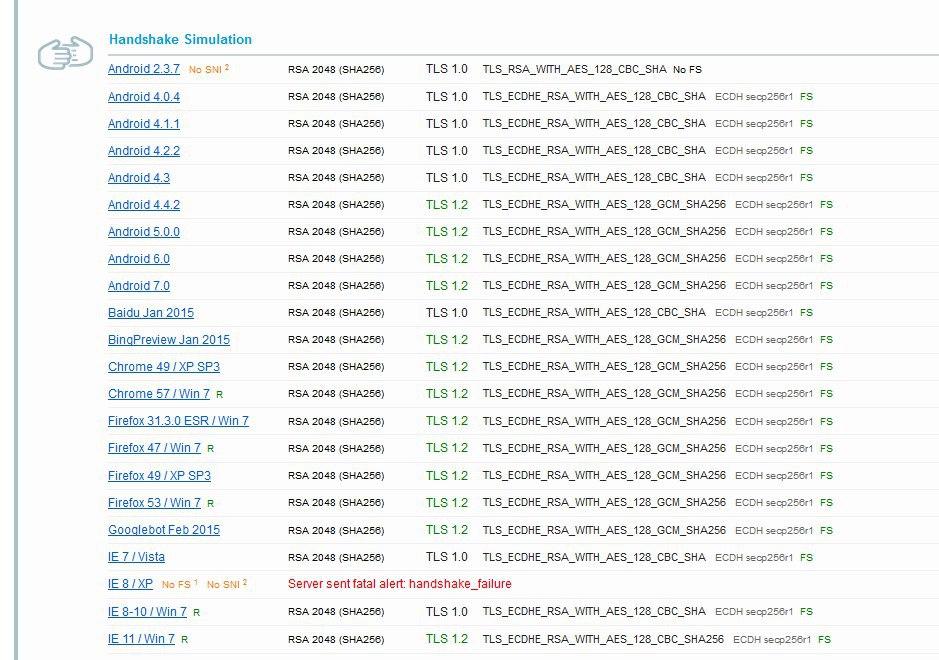The height and width of the screenshot is (660, 939).
Task: Click the TLS_RSA_WITH_AES_128_CBC_SHA cipher for Android 2.3.7
Action: [x=574, y=69]
